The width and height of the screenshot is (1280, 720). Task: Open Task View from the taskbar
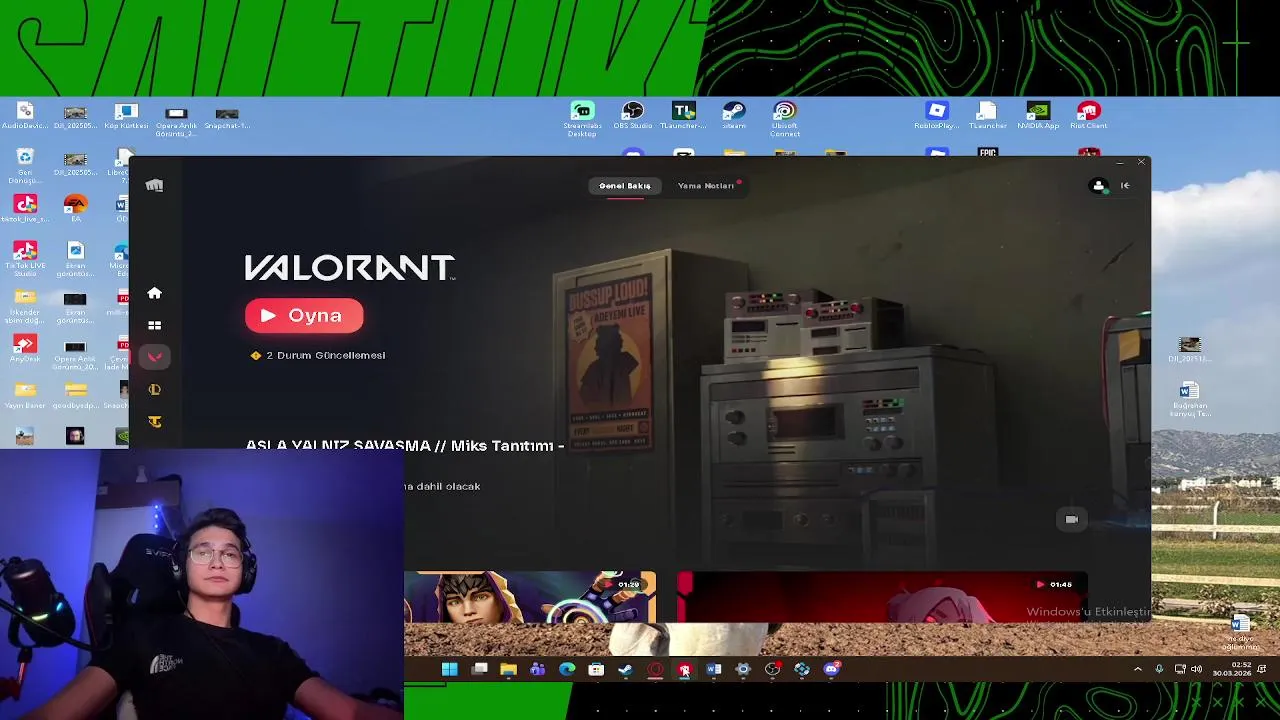click(x=480, y=669)
